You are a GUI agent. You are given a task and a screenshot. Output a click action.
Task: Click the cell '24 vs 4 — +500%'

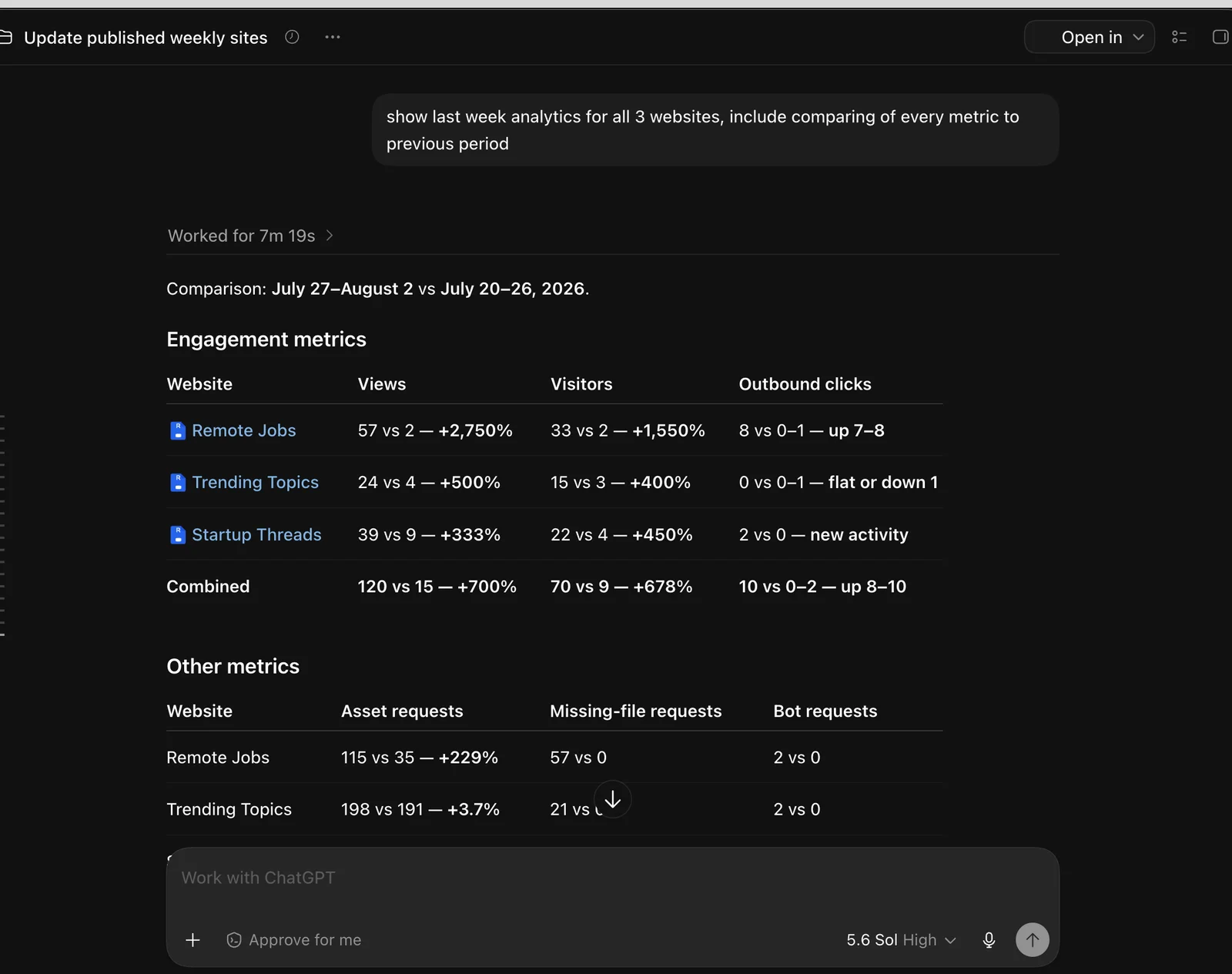(429, 482)
